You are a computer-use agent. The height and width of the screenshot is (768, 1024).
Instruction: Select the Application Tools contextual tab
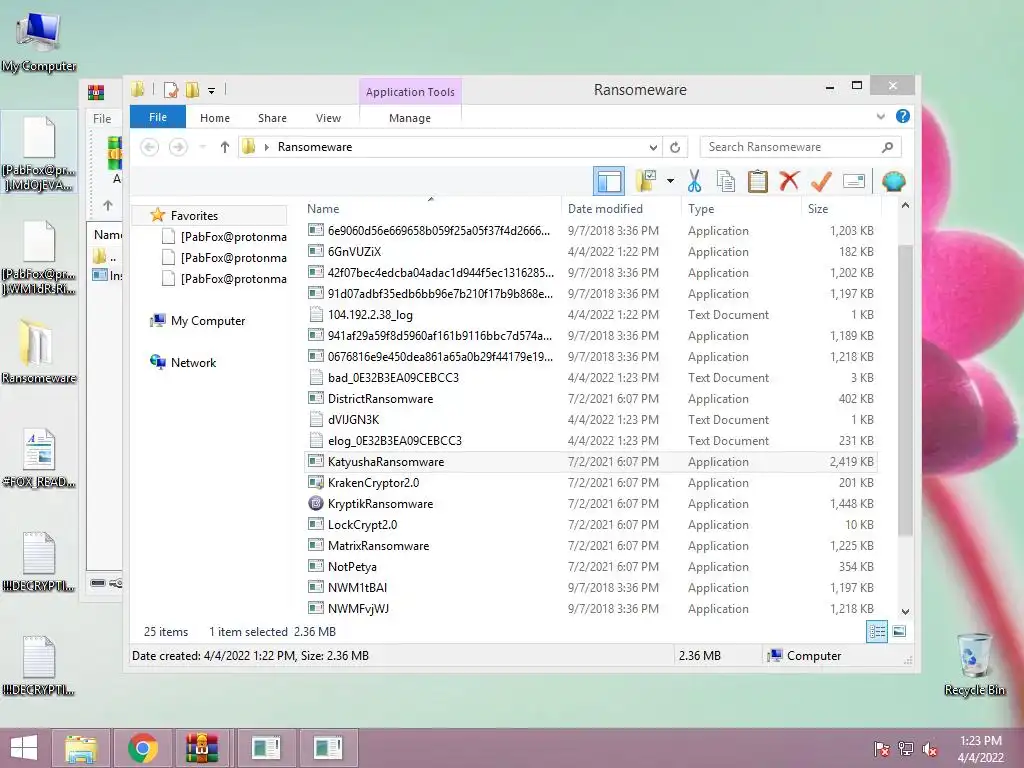pyautogui.click(x=410, y=92)
